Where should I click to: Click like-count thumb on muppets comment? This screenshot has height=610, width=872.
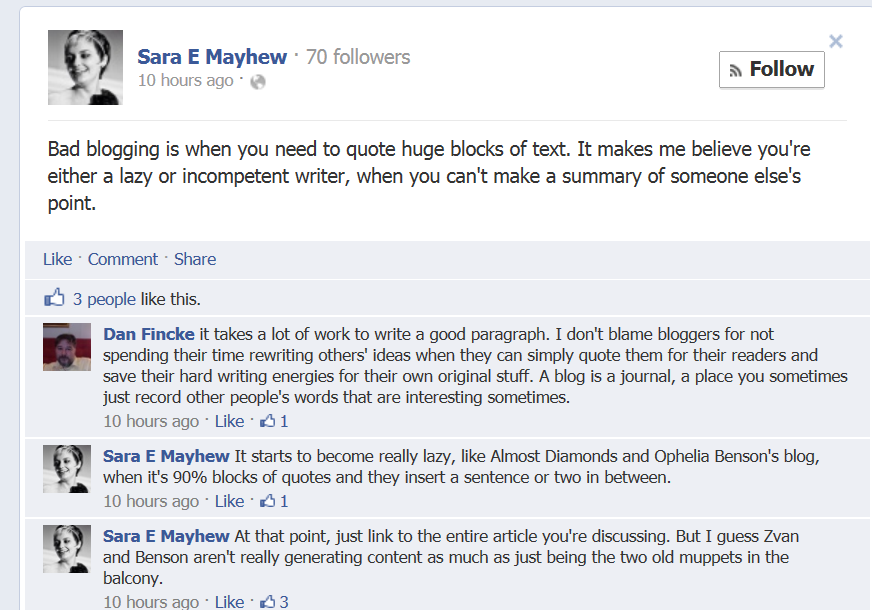(x=268, y=601)
